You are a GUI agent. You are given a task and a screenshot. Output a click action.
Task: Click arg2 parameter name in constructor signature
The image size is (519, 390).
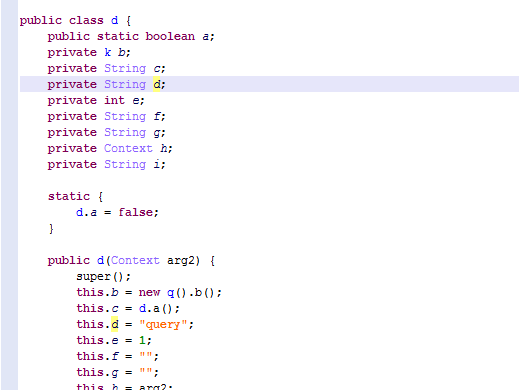(180, 260)
